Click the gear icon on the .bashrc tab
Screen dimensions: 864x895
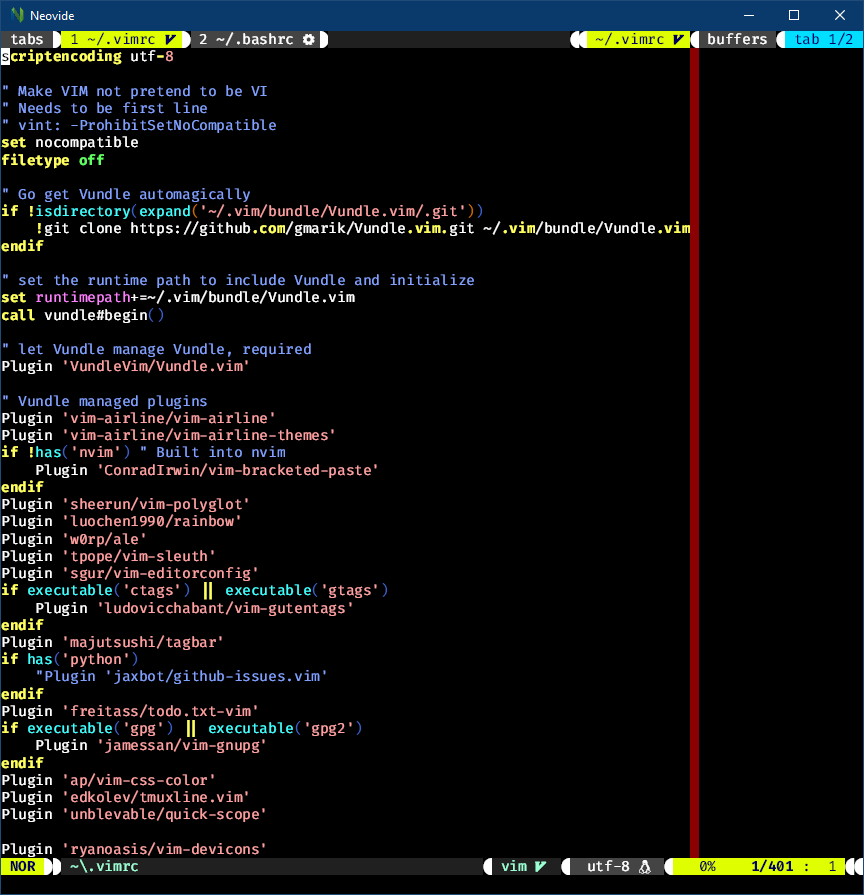point(309,39)
